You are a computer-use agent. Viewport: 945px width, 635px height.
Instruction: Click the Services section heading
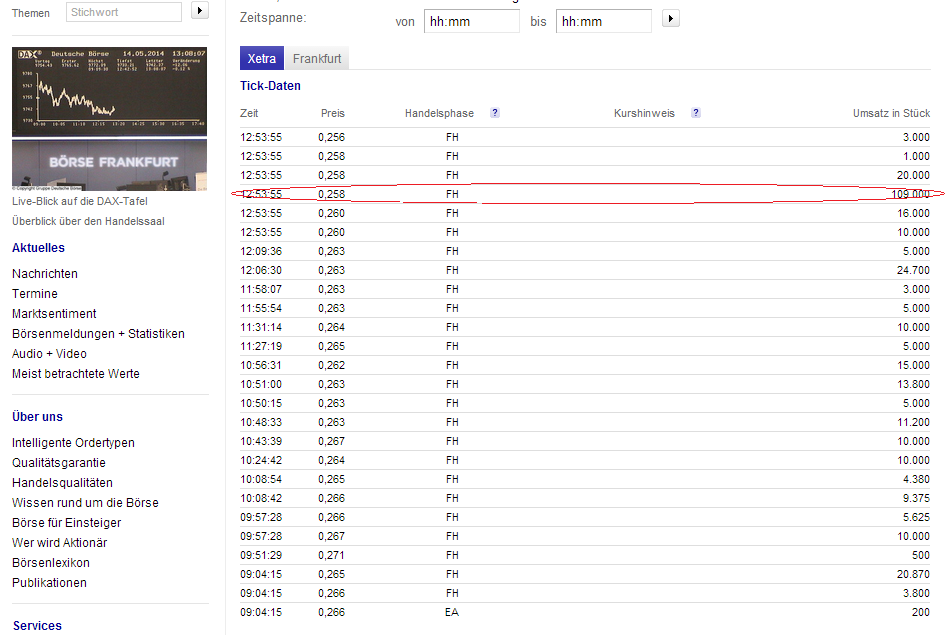(x=37, y=626)
